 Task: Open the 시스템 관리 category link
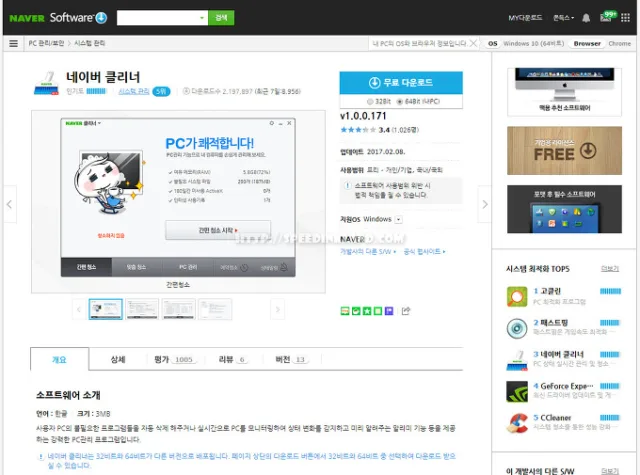134,91
